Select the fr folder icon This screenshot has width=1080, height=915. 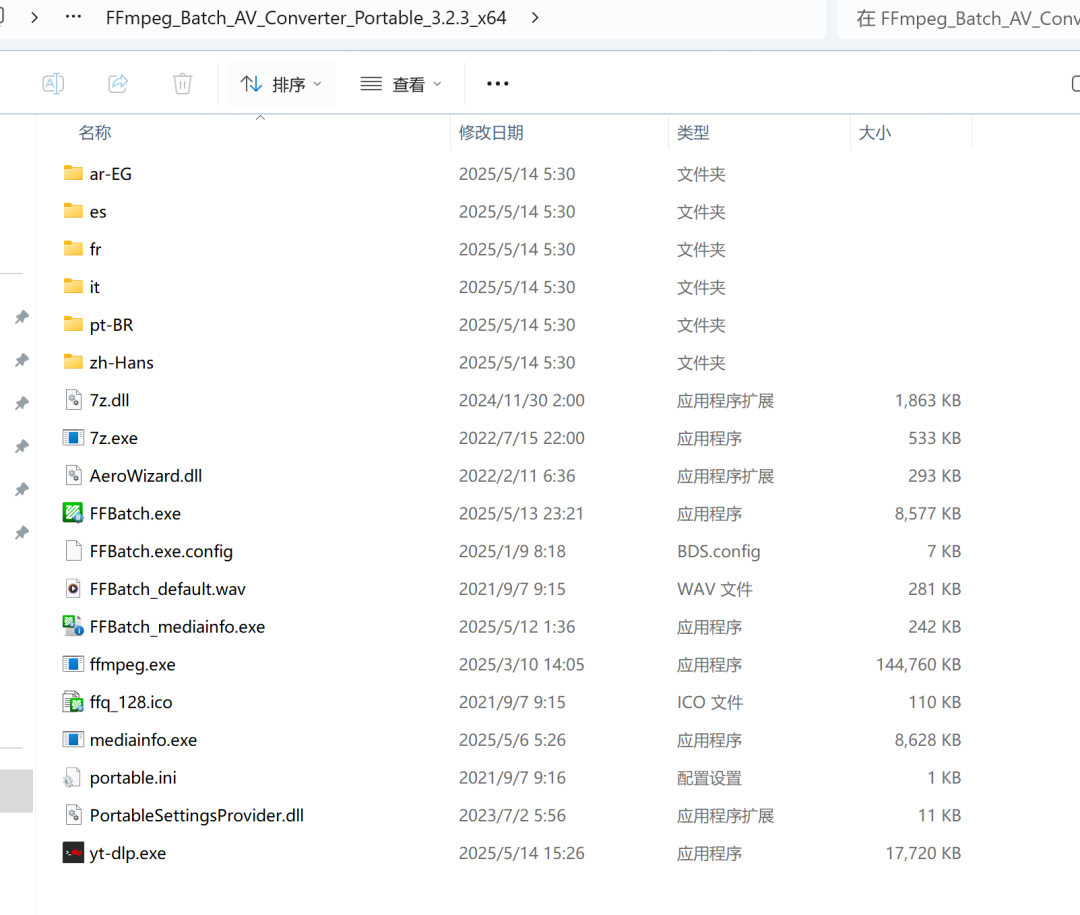pyautogui.click(x=73, y=248)
